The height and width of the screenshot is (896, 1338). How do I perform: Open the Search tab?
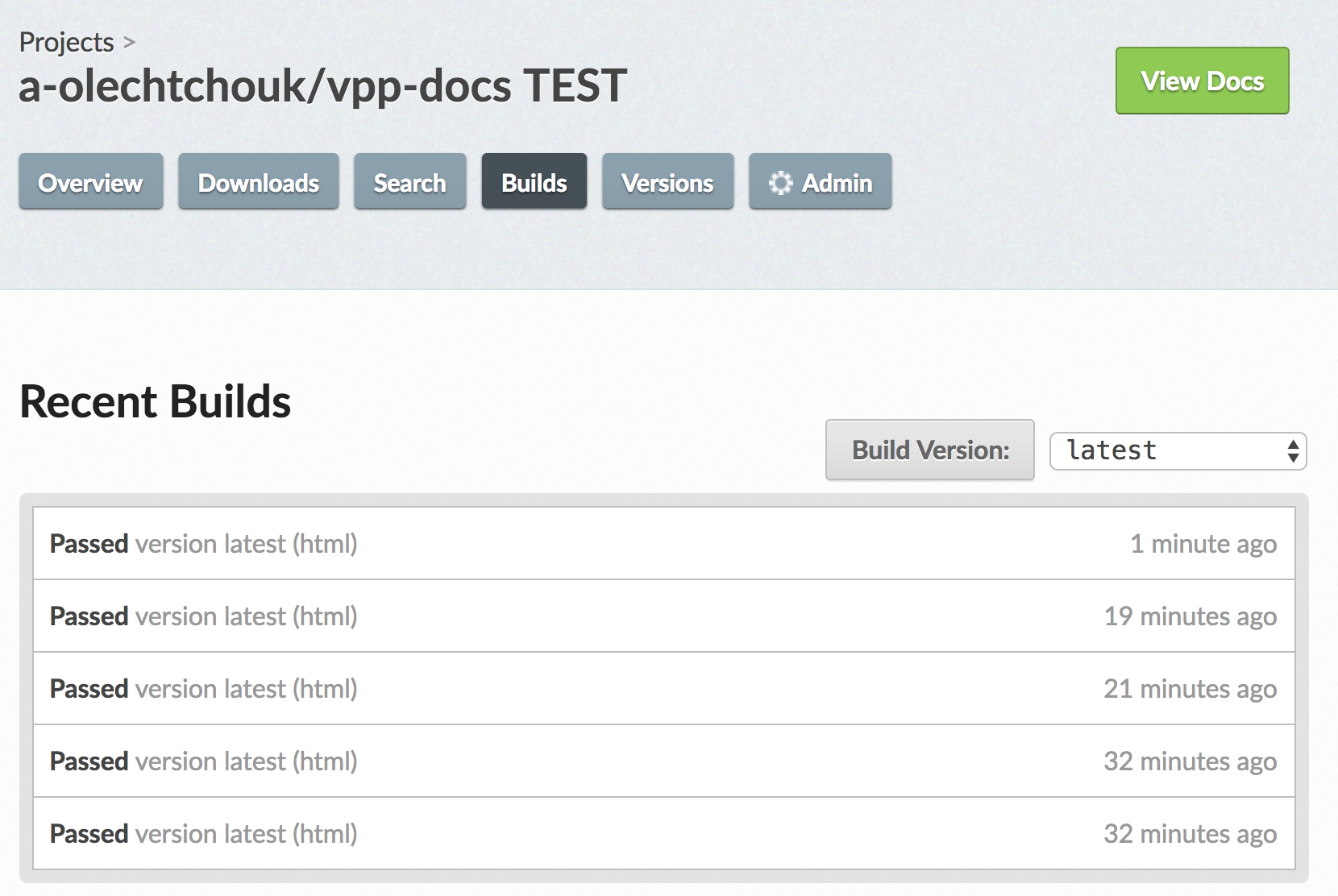point(409,182)
